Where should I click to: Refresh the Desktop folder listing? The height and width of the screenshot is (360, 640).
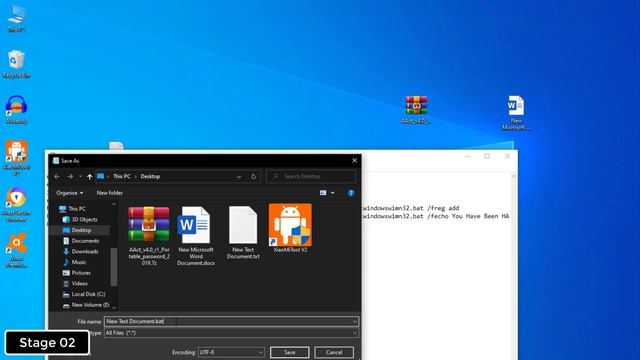coord(253,176)
